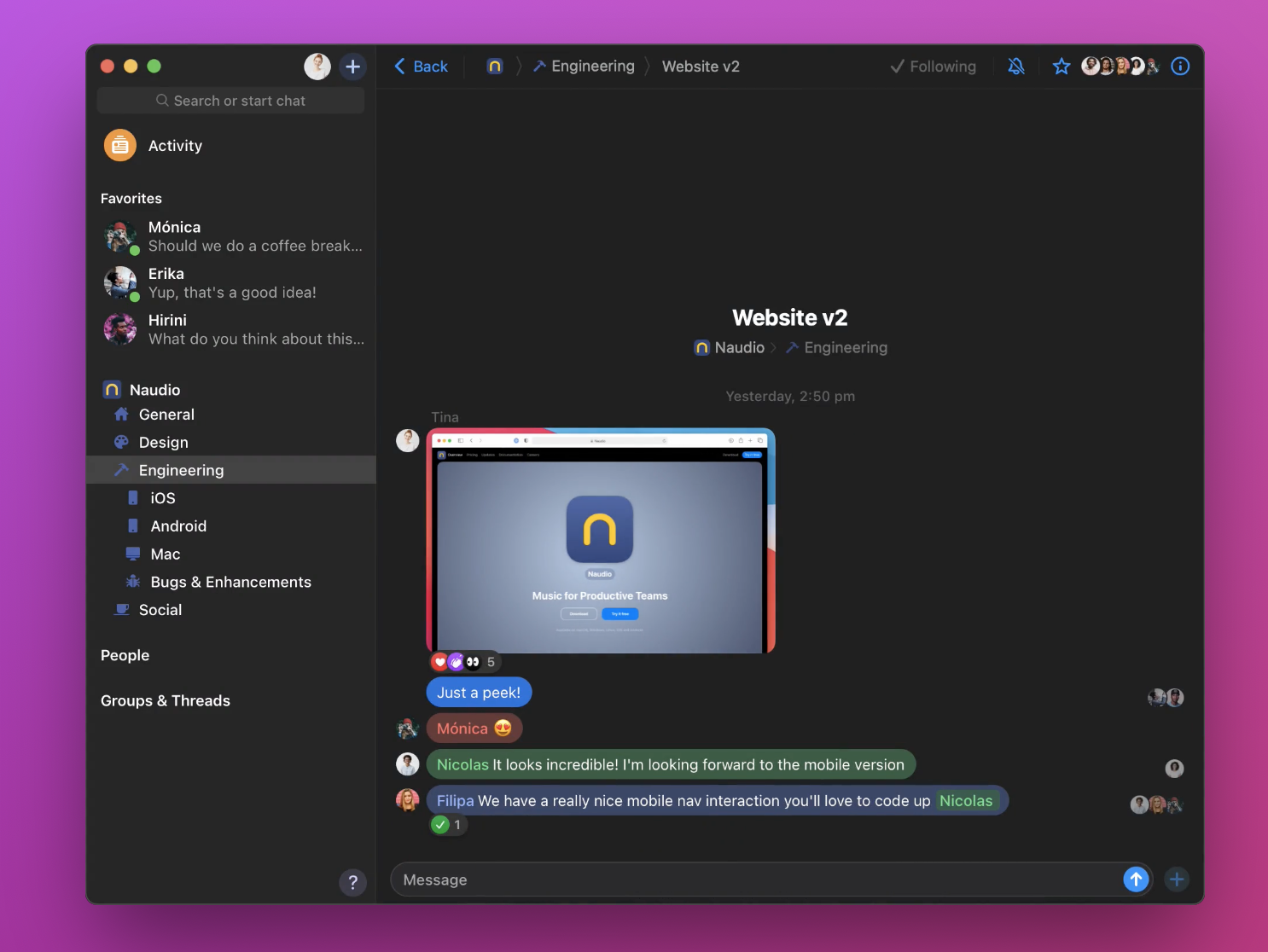
Task: Click the Naudio icon in the breadcrumb
Action: tap(495, 67)
